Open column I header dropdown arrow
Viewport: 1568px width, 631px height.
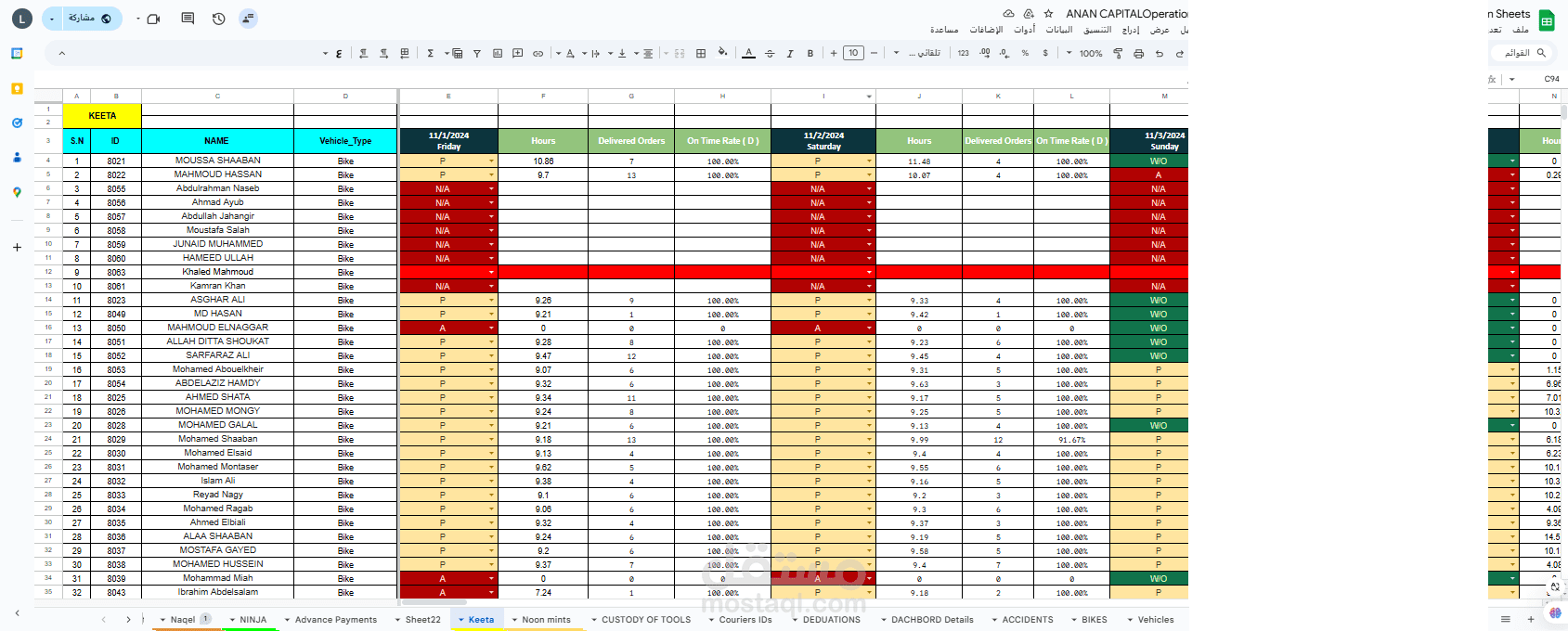pyautogui.click(x=869, y=97)
